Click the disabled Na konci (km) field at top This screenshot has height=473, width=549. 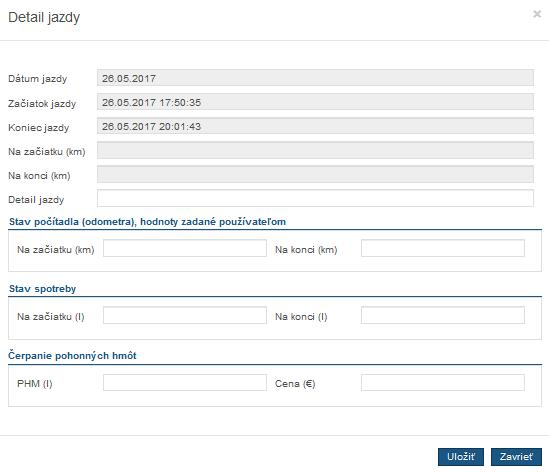315,174
